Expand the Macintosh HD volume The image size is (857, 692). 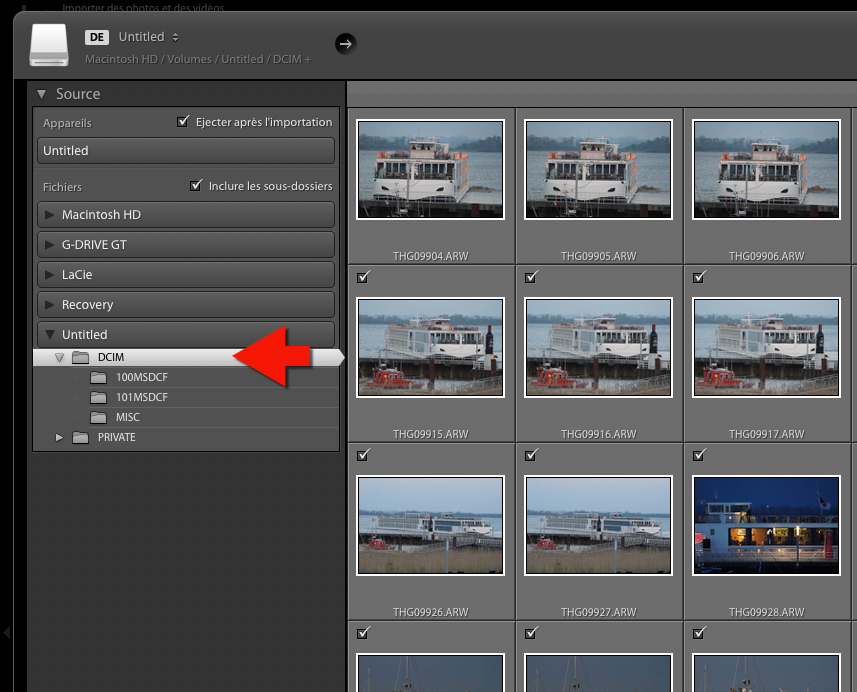tap(50, 215)
